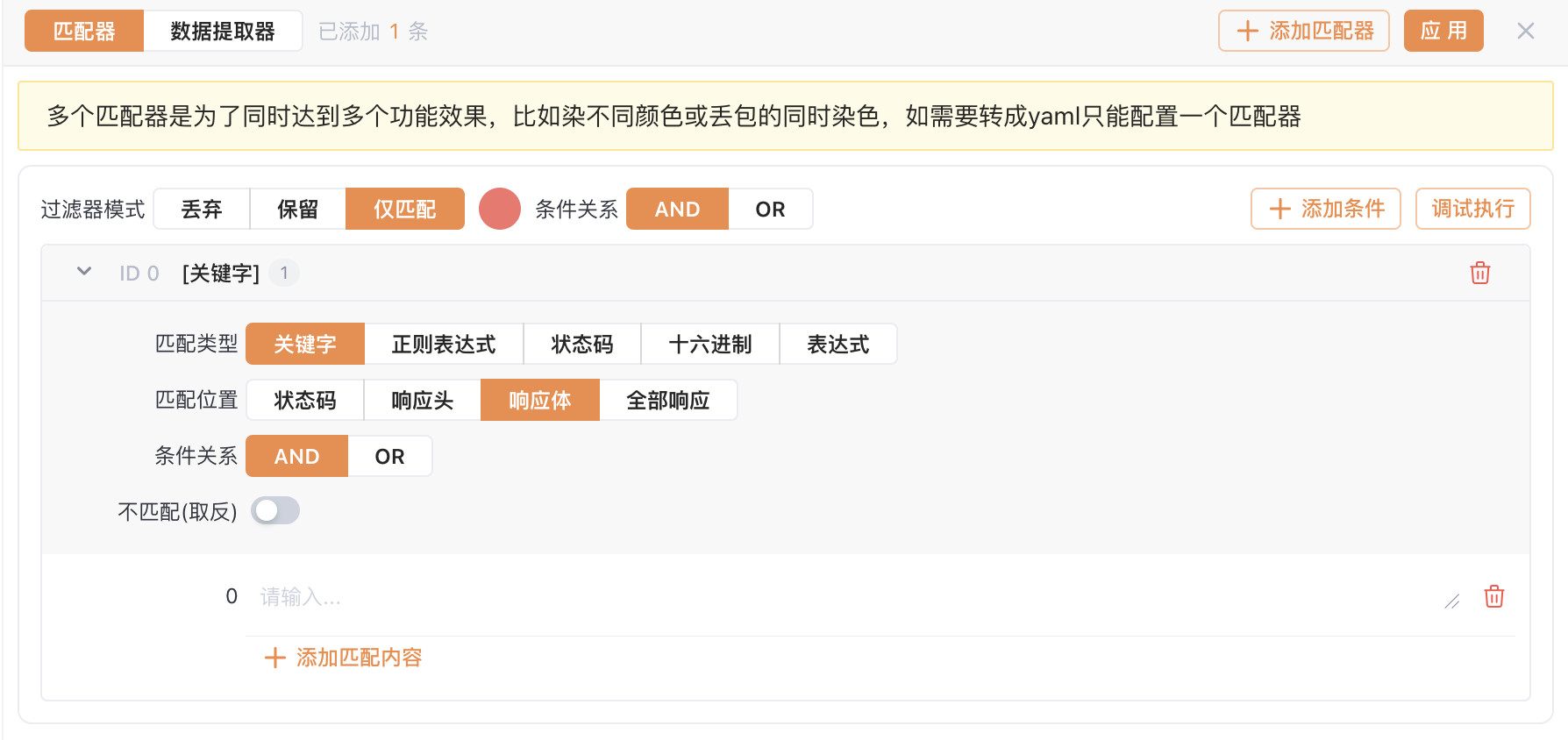Screen dimensions: 1568x740
Task: Click the red color swatch circle
Action: pos(500,209)
